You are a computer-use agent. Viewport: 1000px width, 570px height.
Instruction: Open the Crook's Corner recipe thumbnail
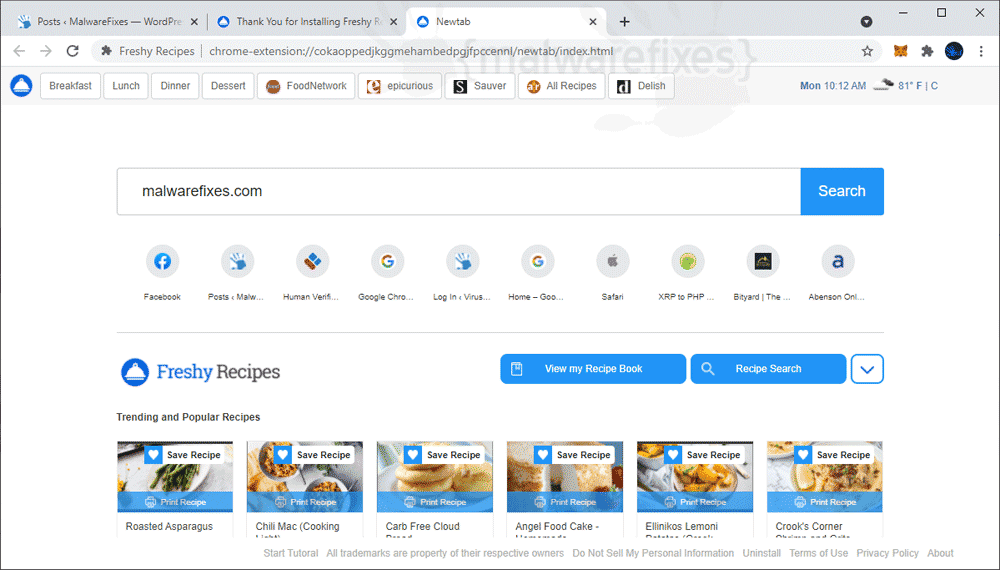click(825, 477)
